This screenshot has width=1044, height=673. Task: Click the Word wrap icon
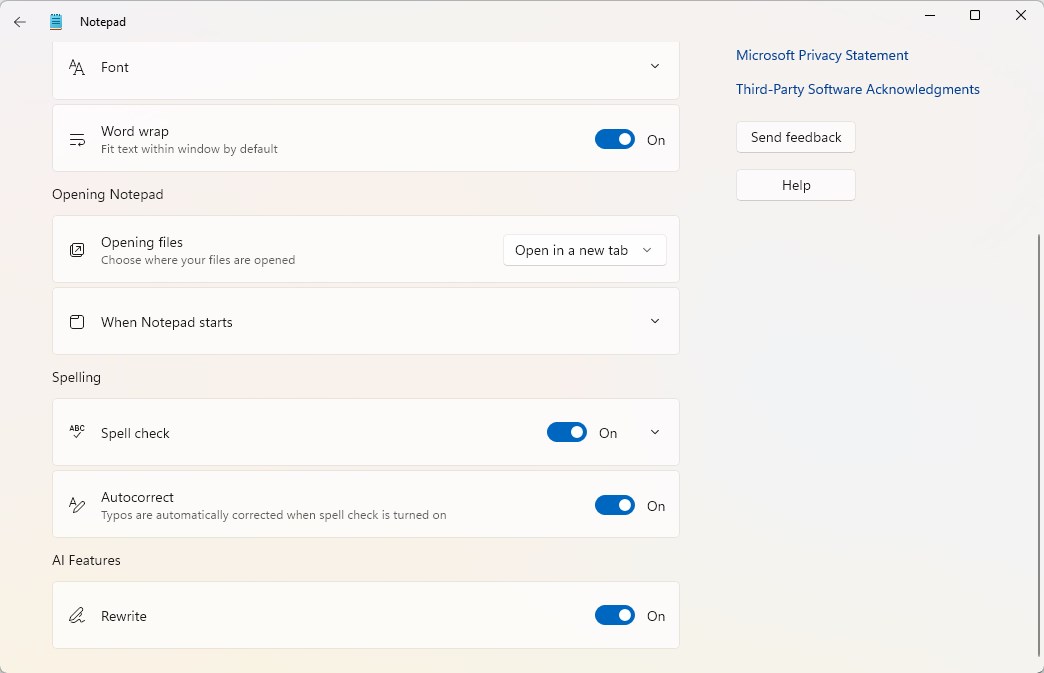click(x=77, y=140)
